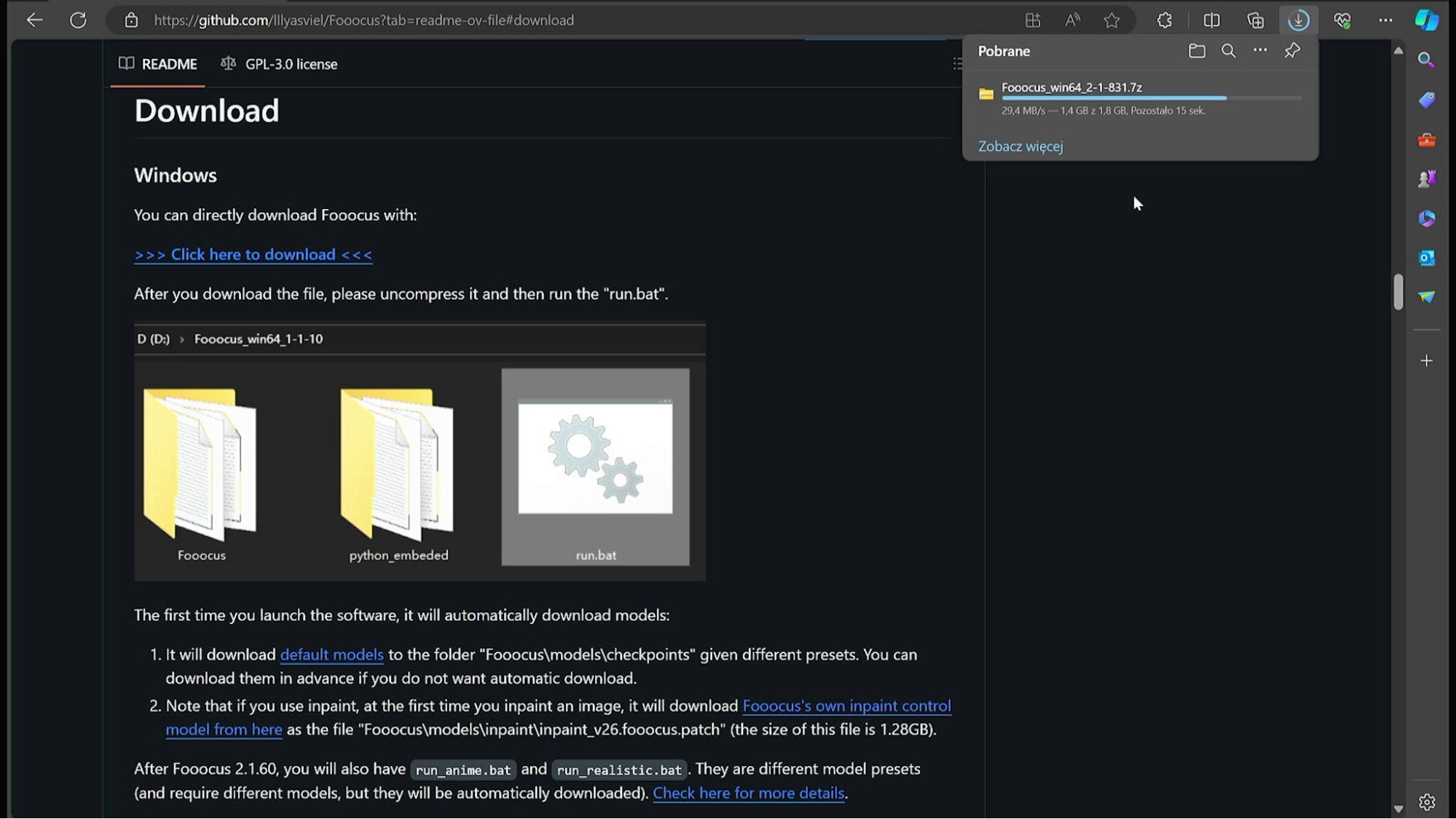Open browser Settings and more menu
This screenshot has height=819, width=1456.
click(x=1385, y=20)
